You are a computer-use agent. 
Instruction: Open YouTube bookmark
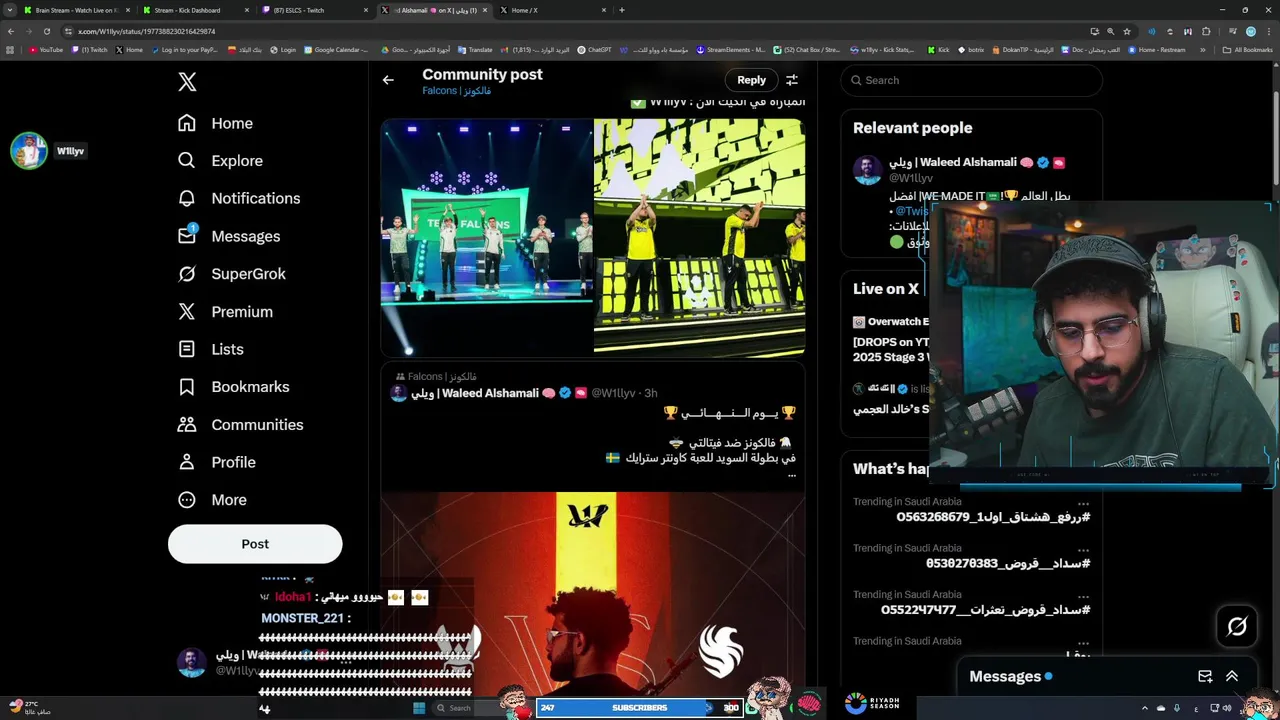click(46, 50)
